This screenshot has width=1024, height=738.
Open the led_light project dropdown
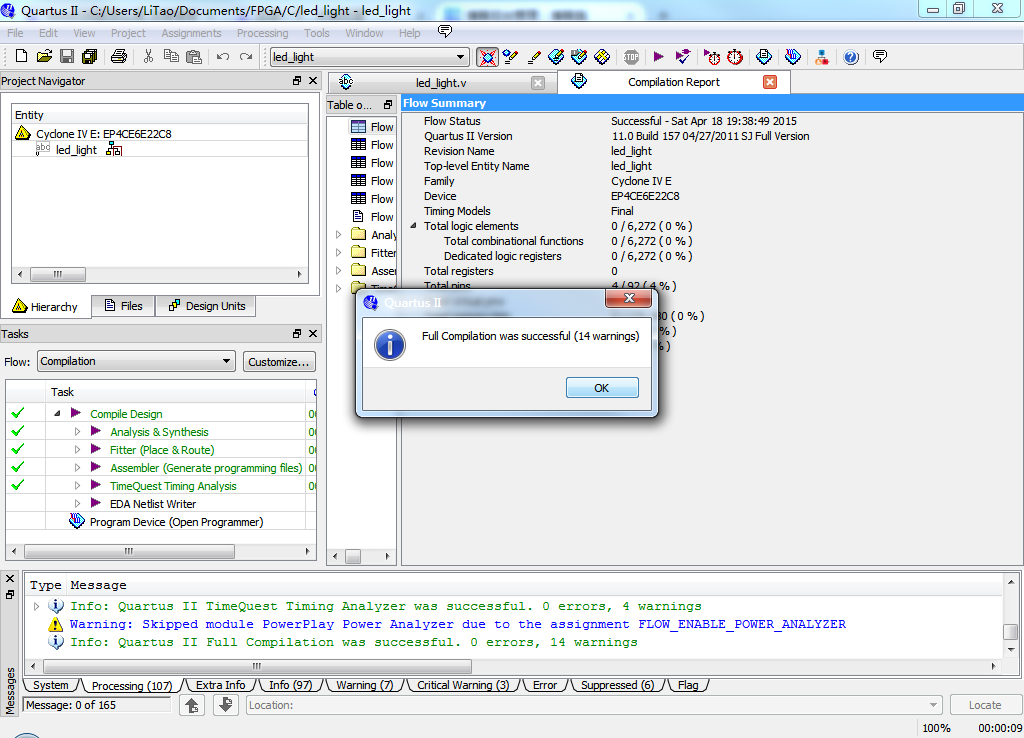click(460, 57)
